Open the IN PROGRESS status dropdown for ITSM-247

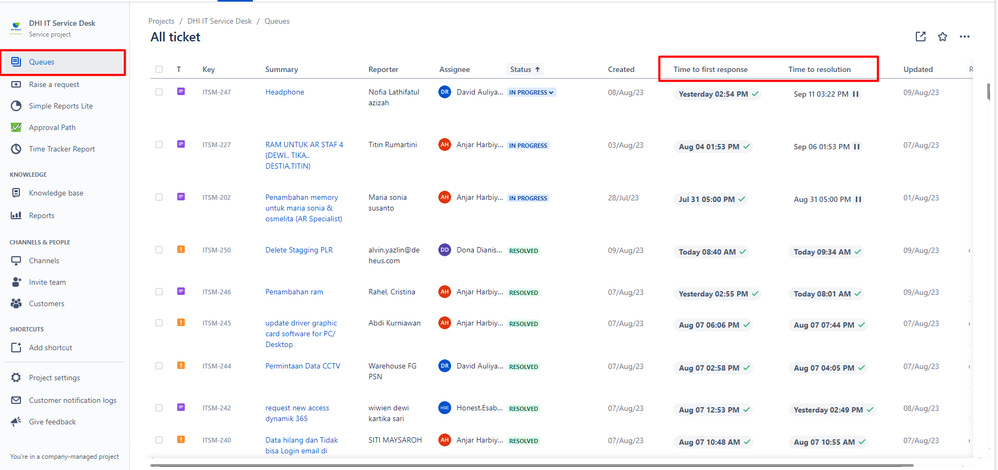pyautogui.click(x=531, y=92)
